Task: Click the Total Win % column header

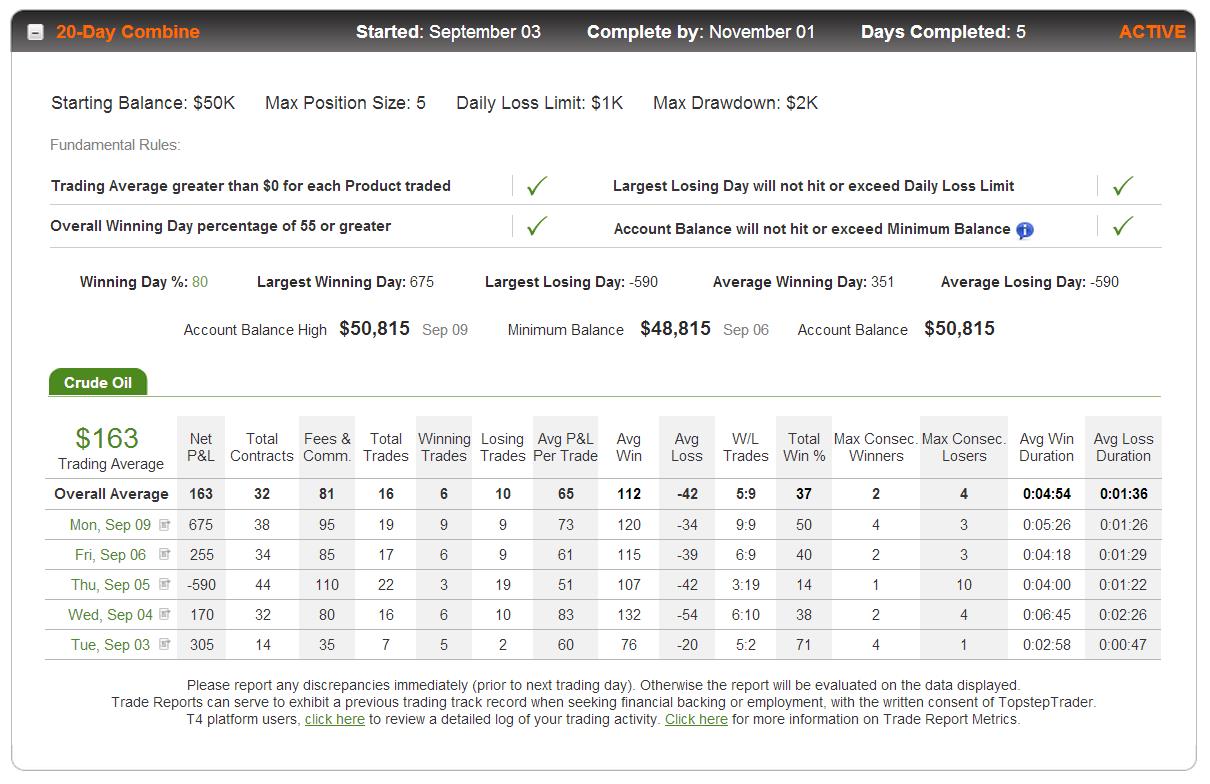Action: [804, 447]
